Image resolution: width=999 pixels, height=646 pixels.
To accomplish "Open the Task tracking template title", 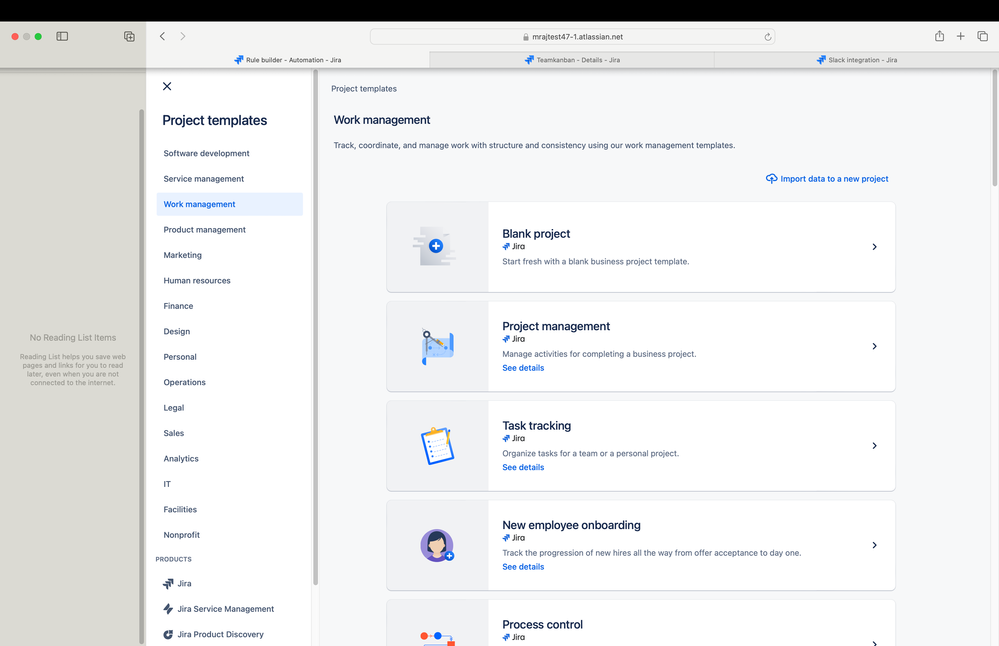I will coord(536,426).
